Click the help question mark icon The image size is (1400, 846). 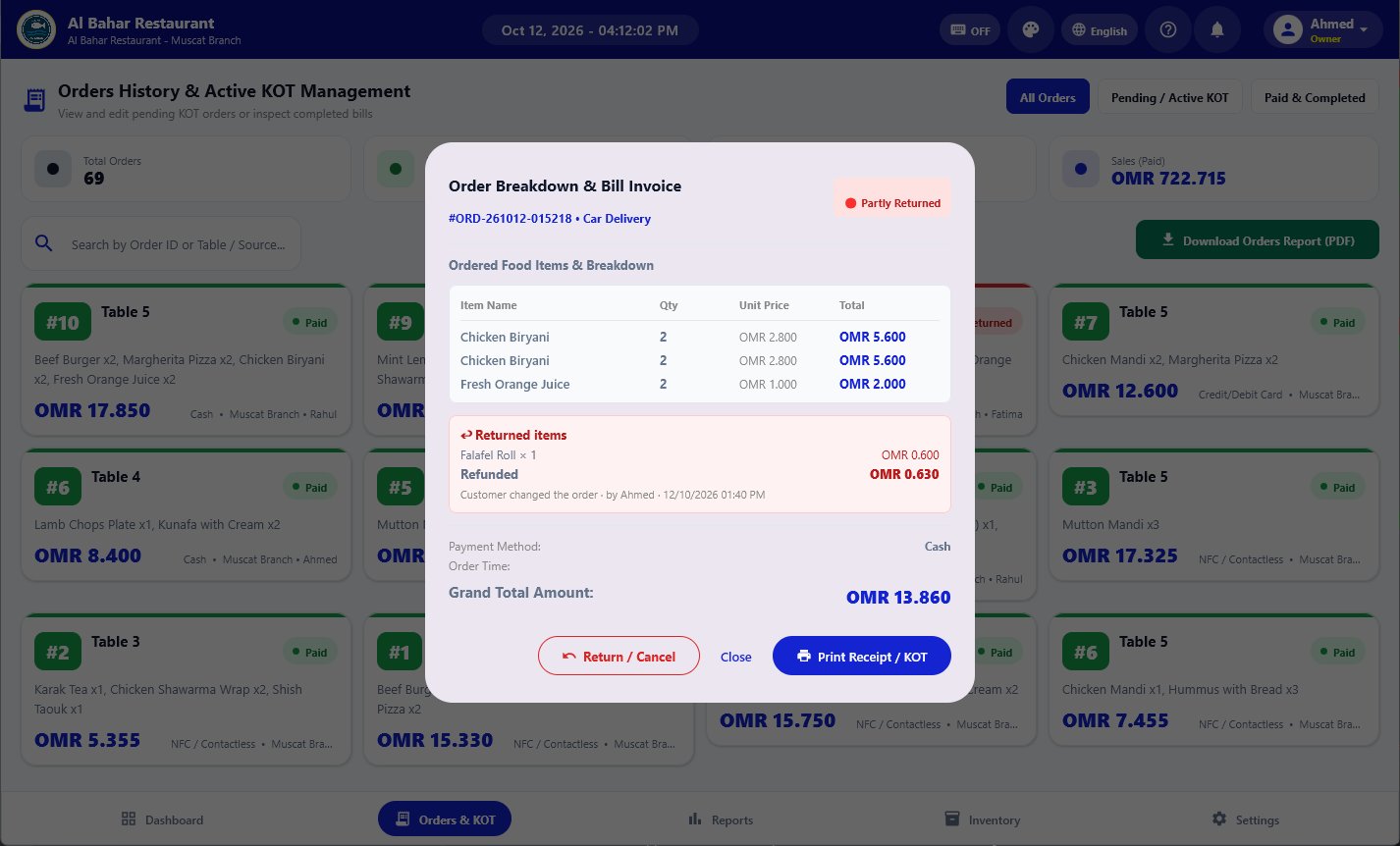pyautogui.click(x=1168, y=30)
